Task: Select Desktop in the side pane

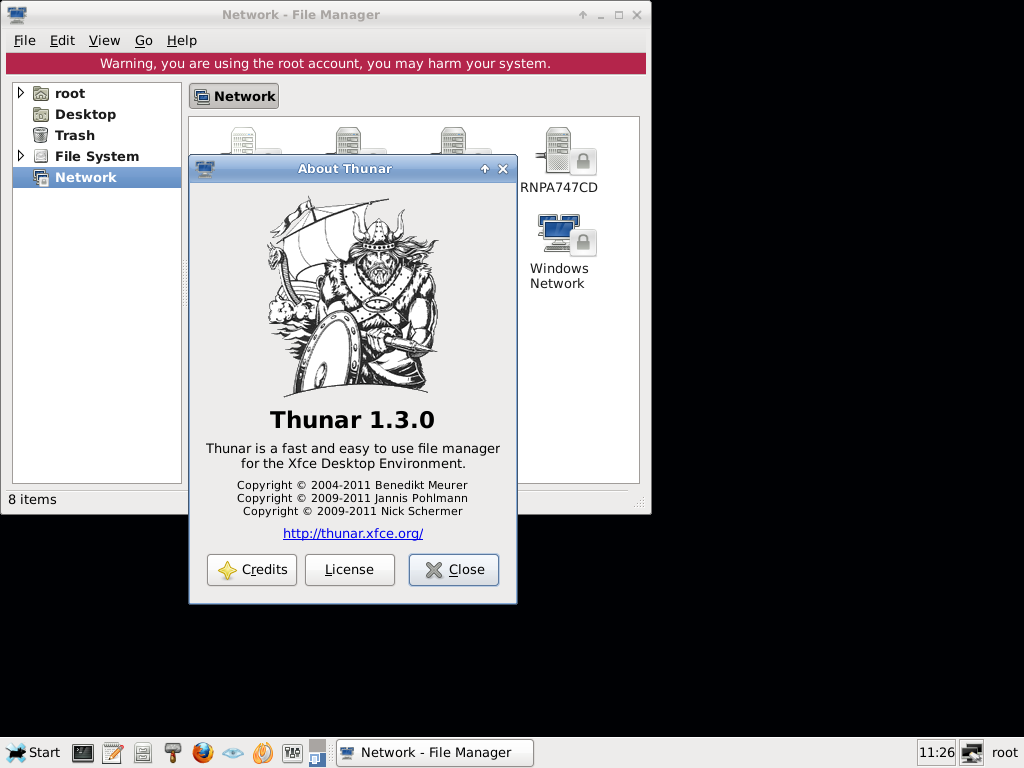Action: click(85, 114)
